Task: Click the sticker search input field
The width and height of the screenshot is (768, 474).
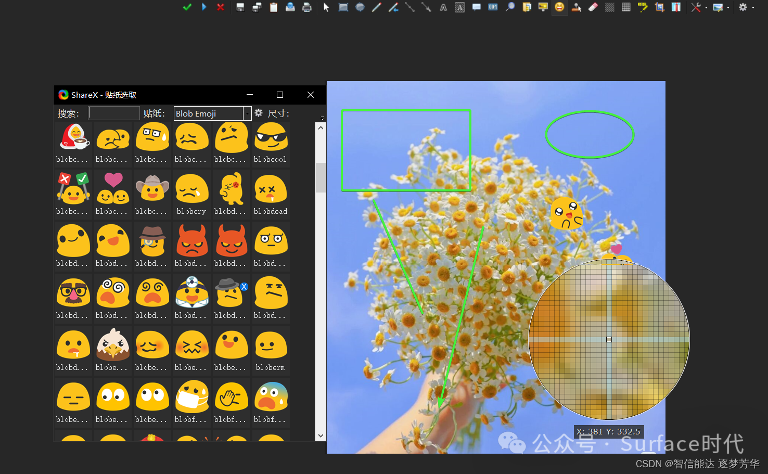Action: tap(114, 114)
